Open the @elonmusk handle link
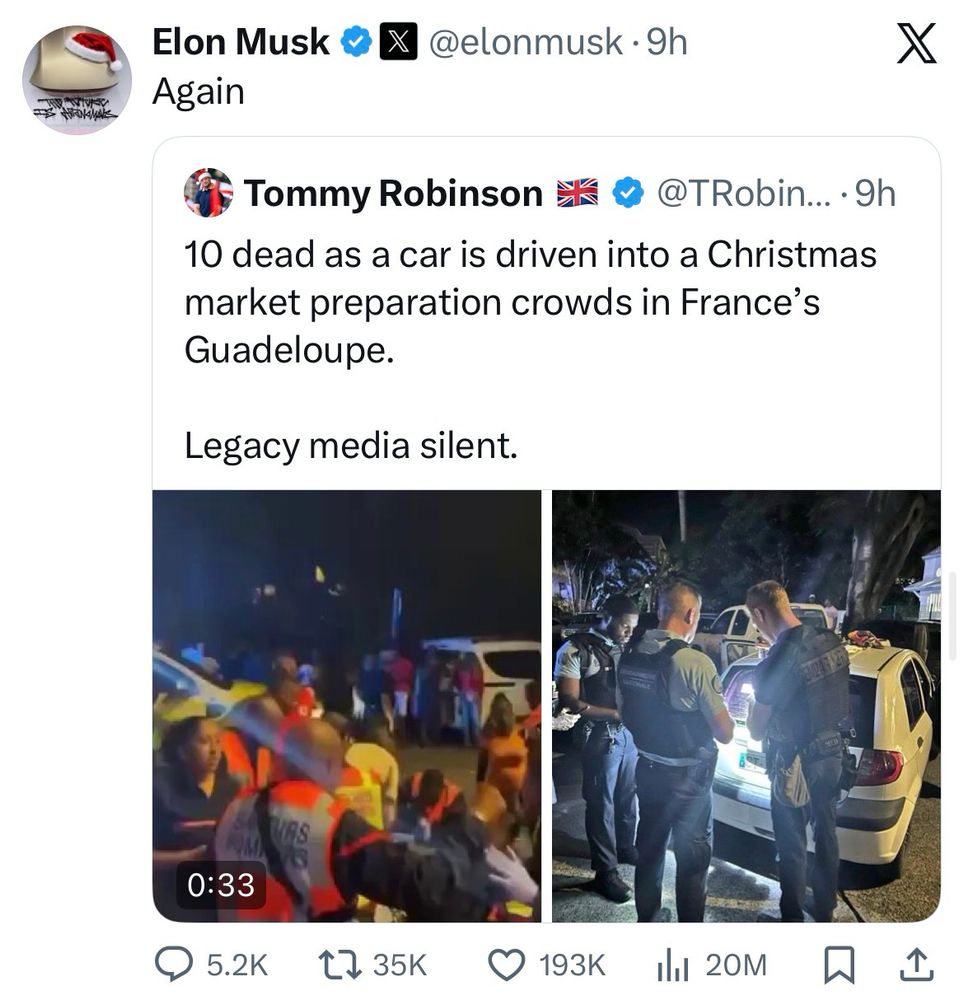 pyautogui.click(x=526, y=43)
